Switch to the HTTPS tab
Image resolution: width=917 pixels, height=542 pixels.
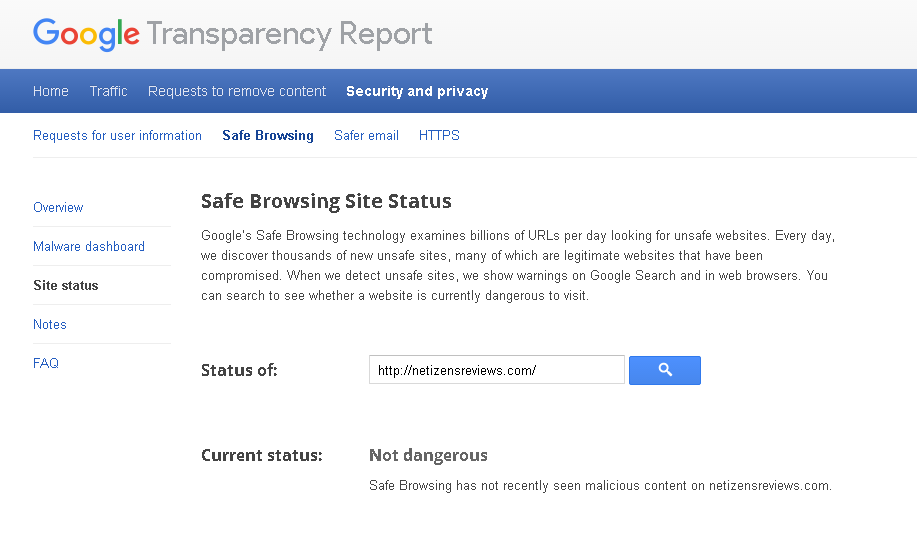(x=439, y=135)
